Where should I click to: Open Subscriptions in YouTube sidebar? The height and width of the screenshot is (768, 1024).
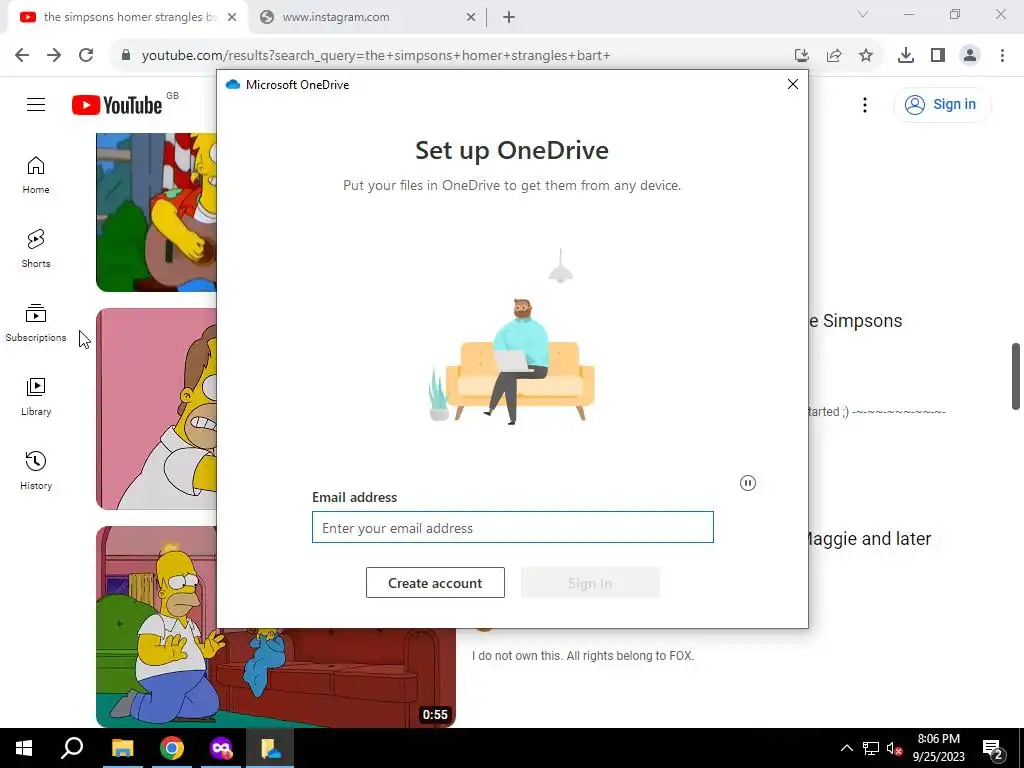point(36,323)
